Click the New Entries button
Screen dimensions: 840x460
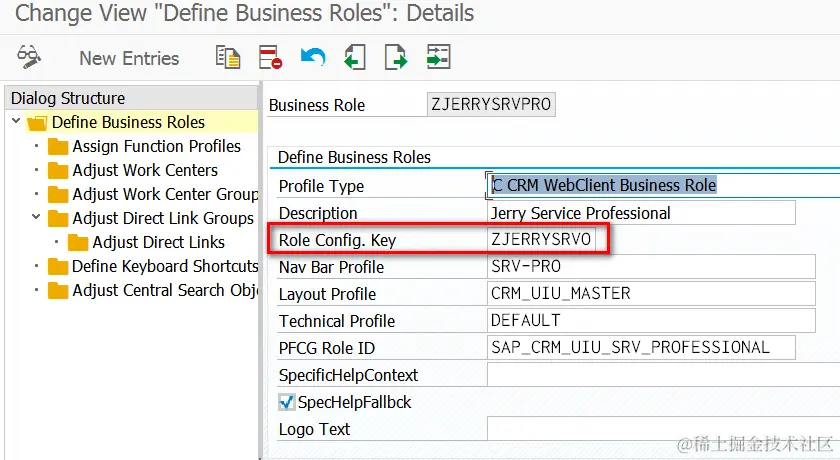[129, 58]
